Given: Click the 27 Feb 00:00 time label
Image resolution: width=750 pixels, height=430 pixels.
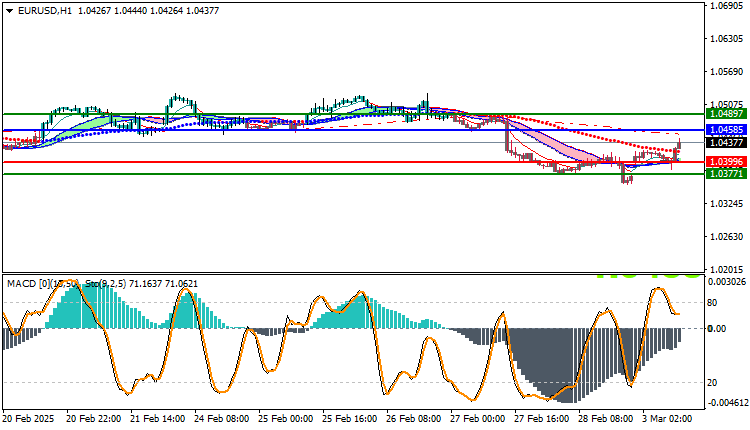Looking at the screenshot, I should (477, 419).
